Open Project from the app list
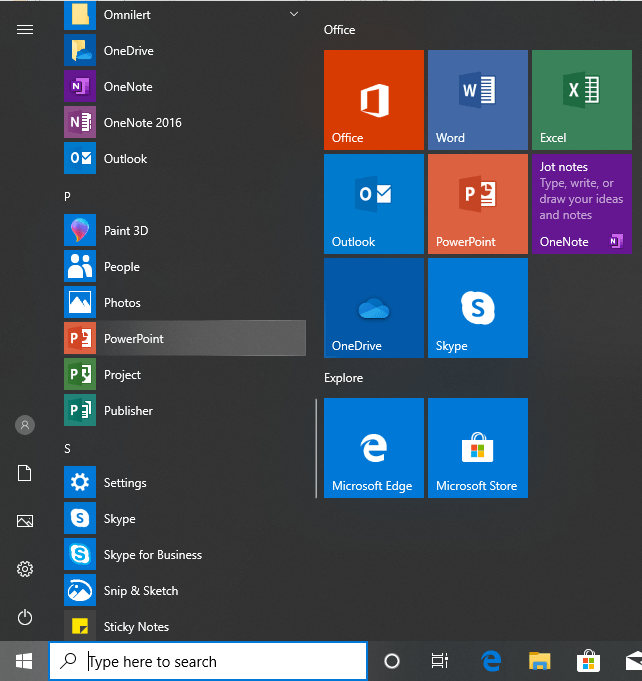 coord(185,375)
